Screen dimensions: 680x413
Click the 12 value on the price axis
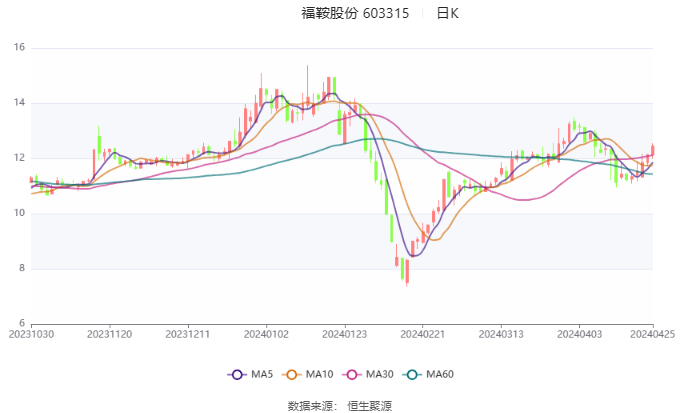click(x=18, y=158)
